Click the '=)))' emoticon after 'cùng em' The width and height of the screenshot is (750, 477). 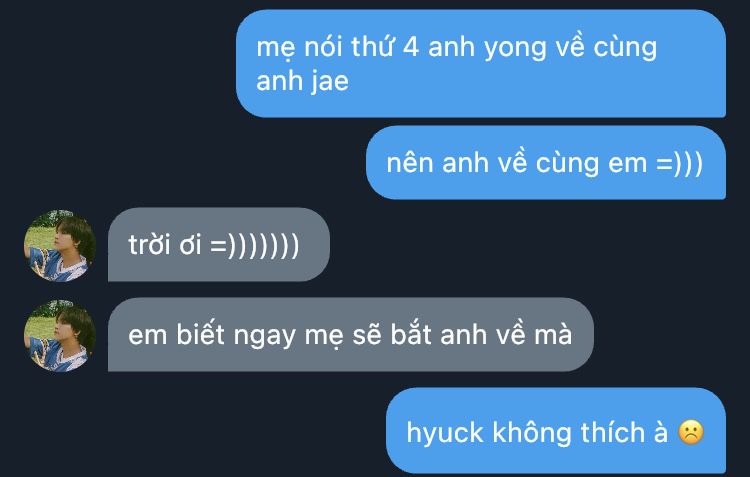[679, 163]
